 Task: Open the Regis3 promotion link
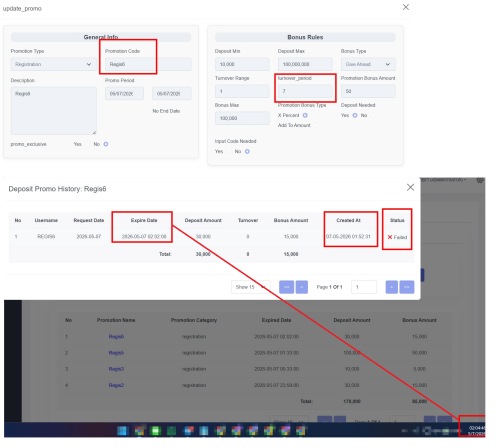pyautogui.click(x=116, y=369)
